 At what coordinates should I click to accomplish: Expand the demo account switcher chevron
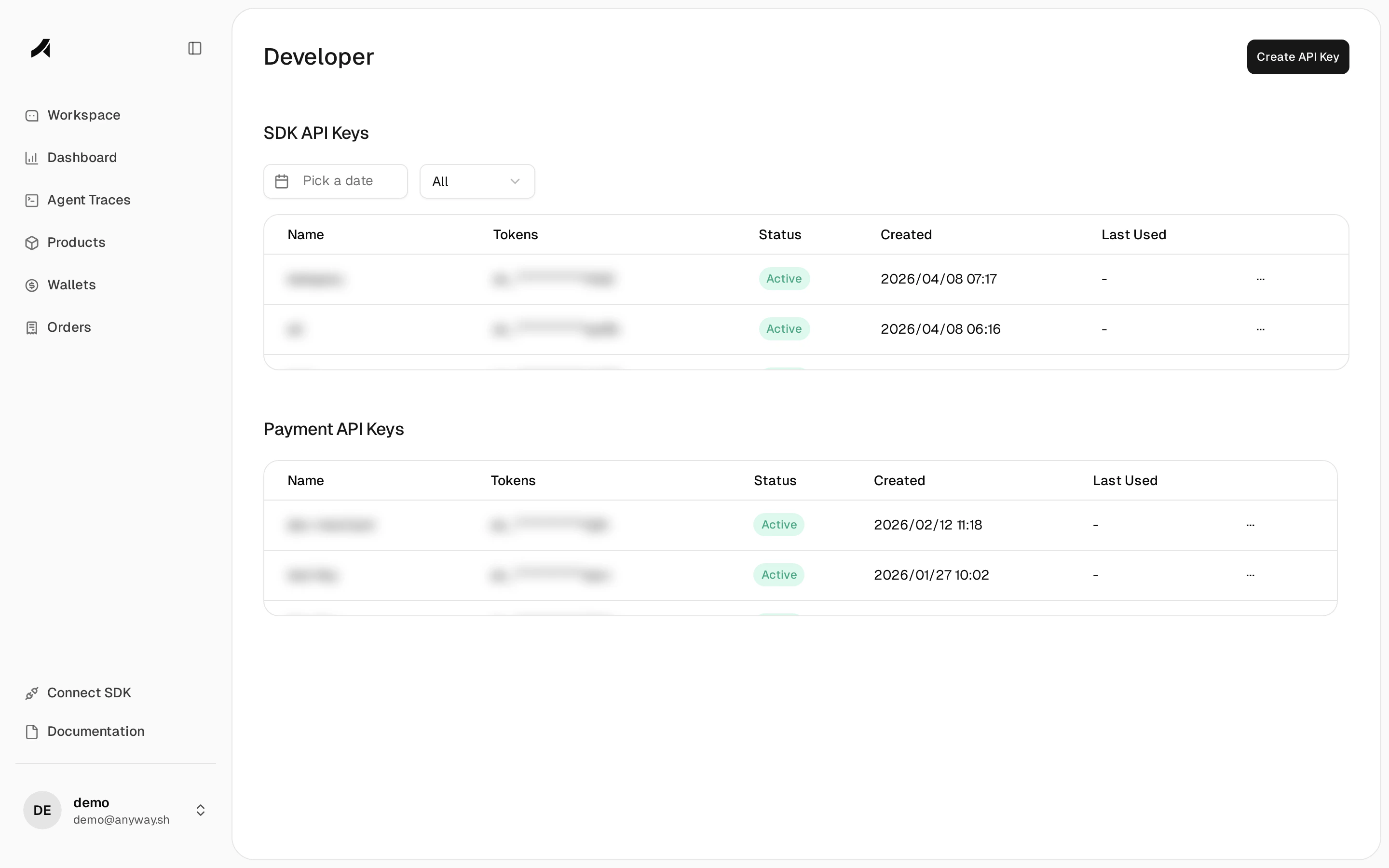click(200, 810)
